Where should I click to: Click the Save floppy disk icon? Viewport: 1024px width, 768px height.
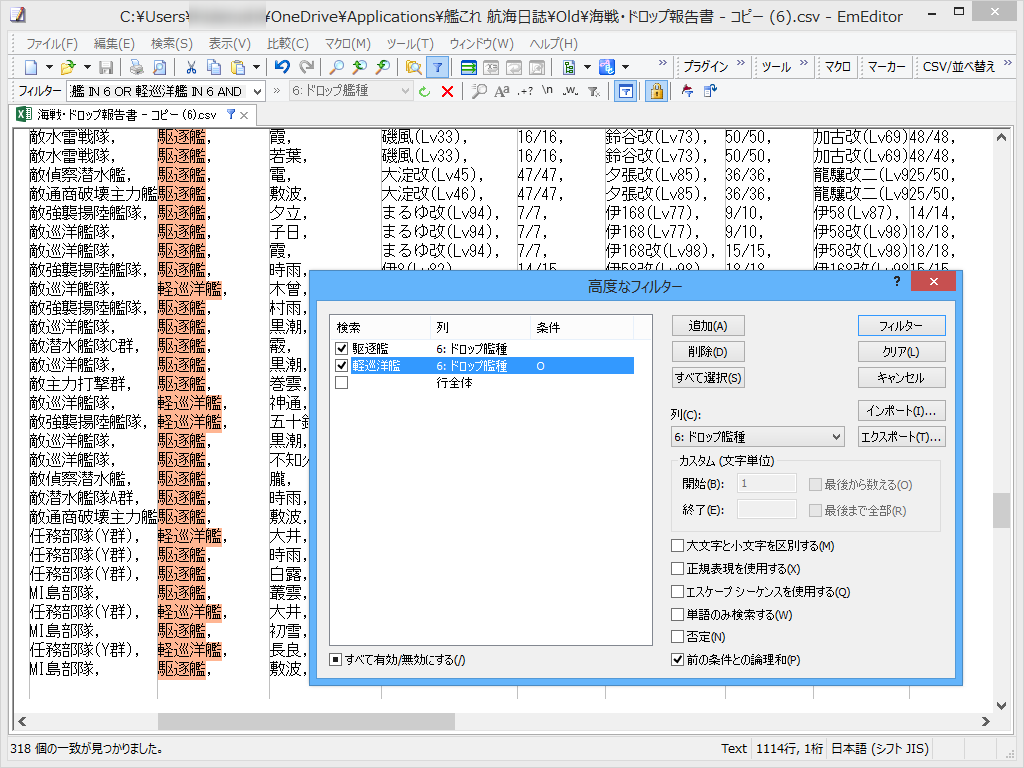pos(106,67)
